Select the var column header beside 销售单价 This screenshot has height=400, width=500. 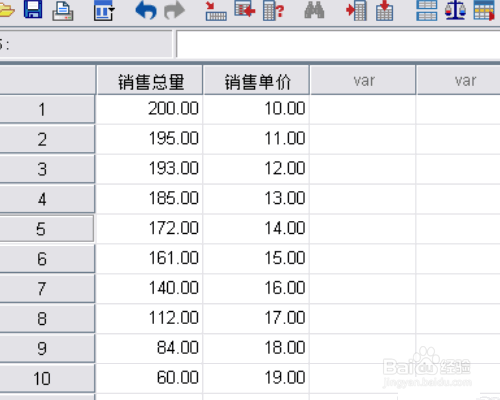coord(363,80)
